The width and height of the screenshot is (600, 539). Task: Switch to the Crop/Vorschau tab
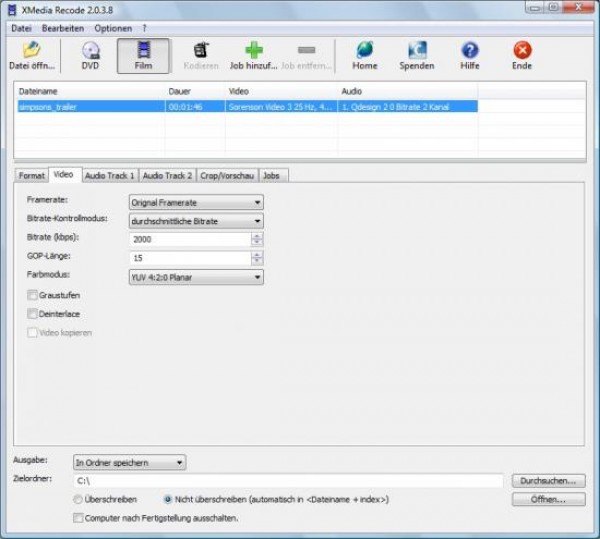pos(226,174)
